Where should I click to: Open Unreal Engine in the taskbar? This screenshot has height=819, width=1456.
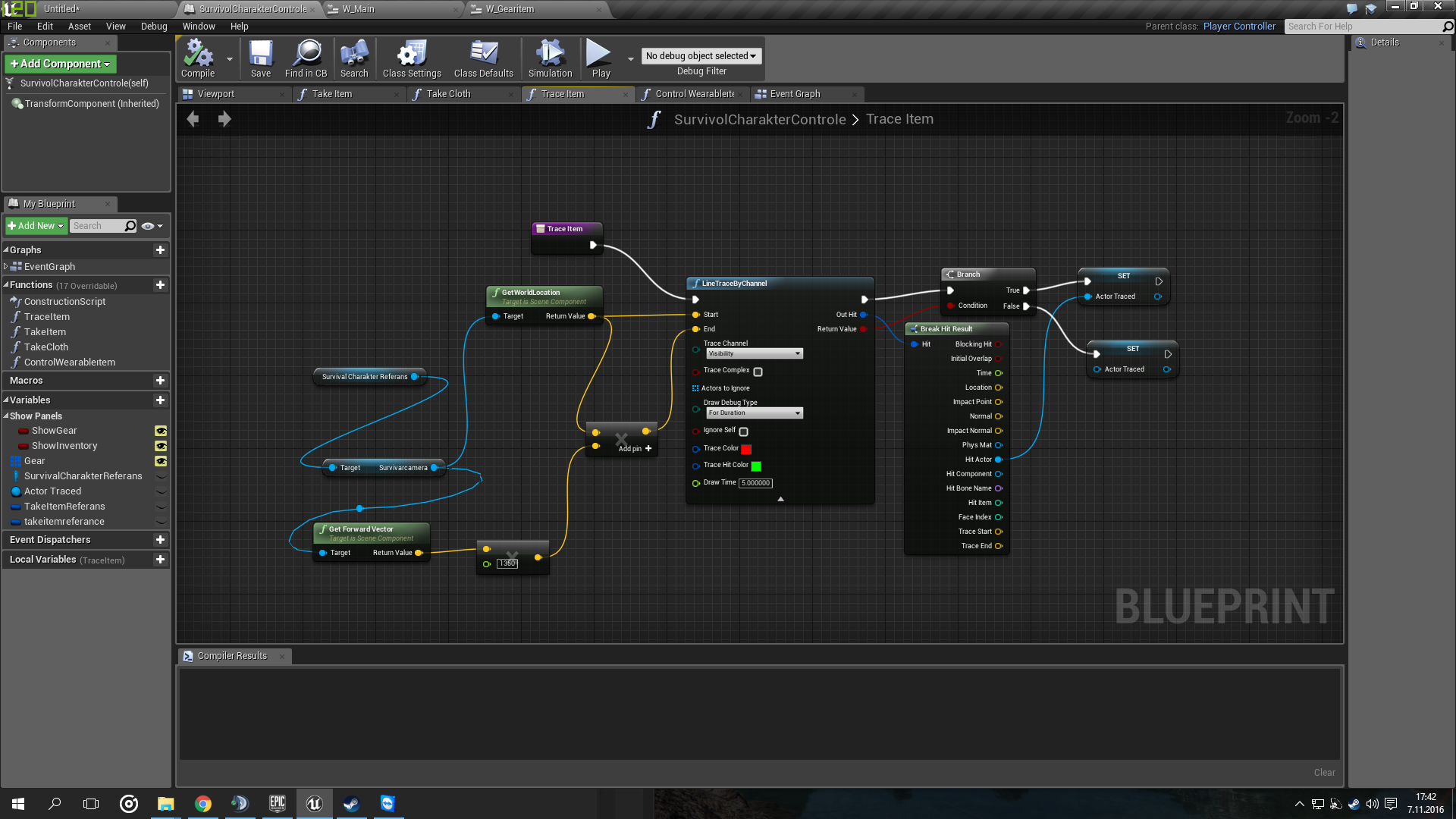click(314, 804)
